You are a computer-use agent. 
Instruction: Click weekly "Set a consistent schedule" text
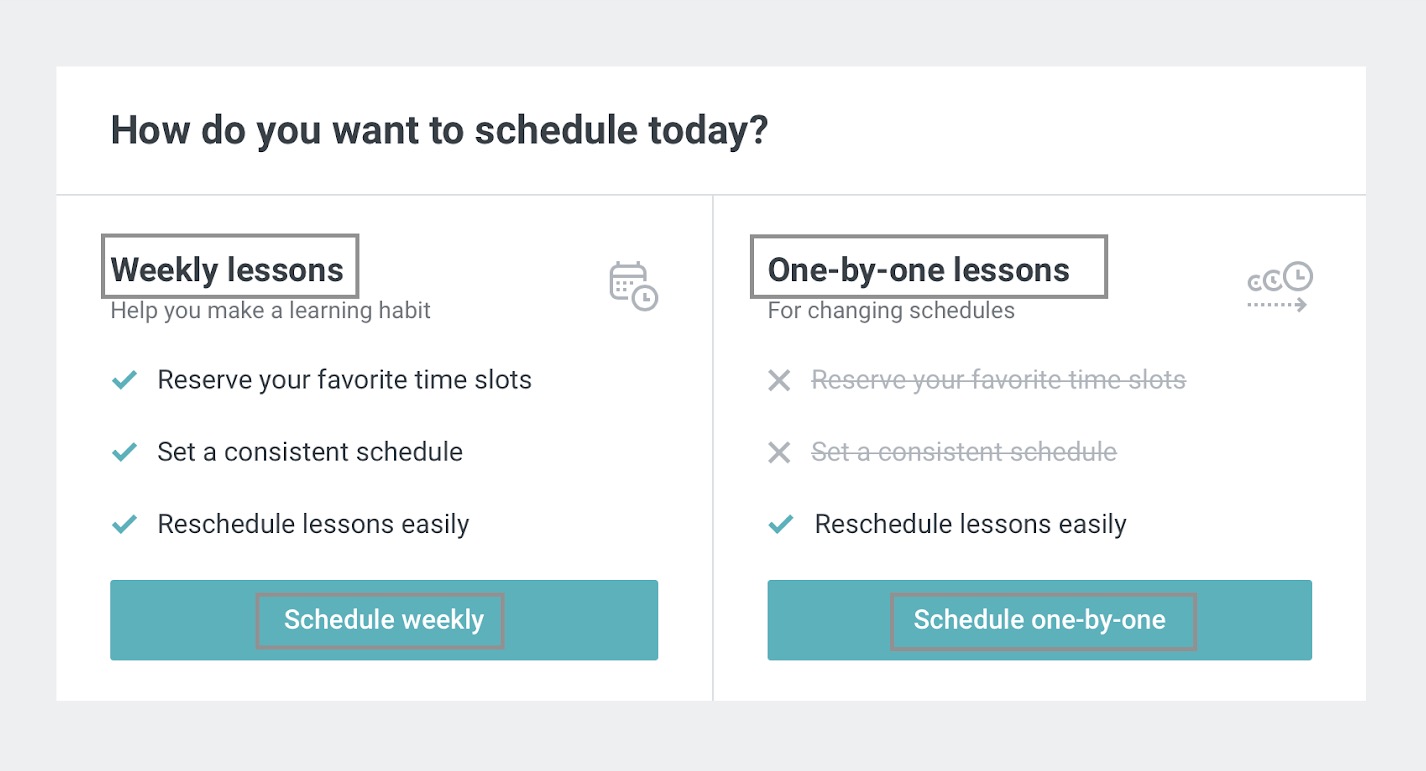pyautogui.click(x=310, y=452)
